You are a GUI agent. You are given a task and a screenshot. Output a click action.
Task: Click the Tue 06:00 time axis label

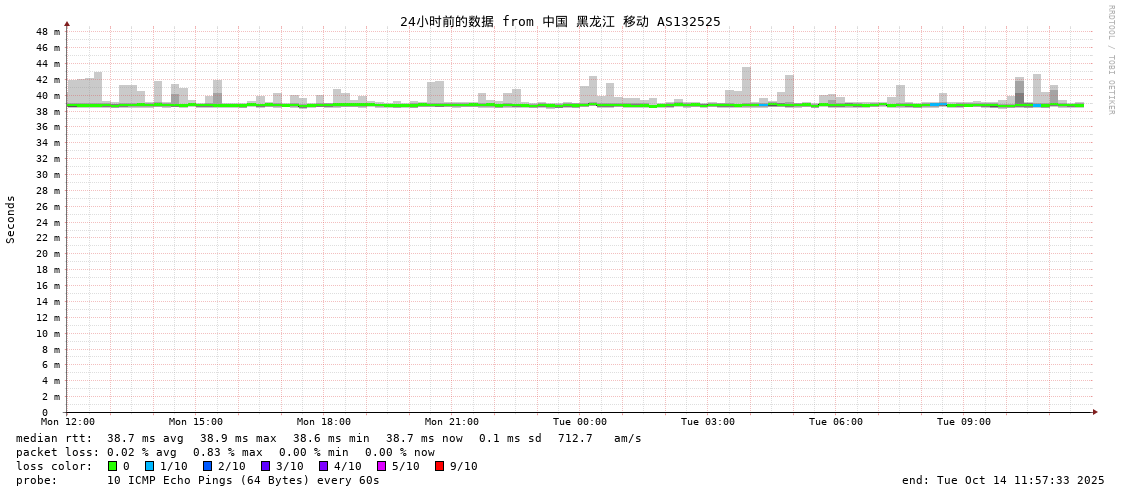836,422
